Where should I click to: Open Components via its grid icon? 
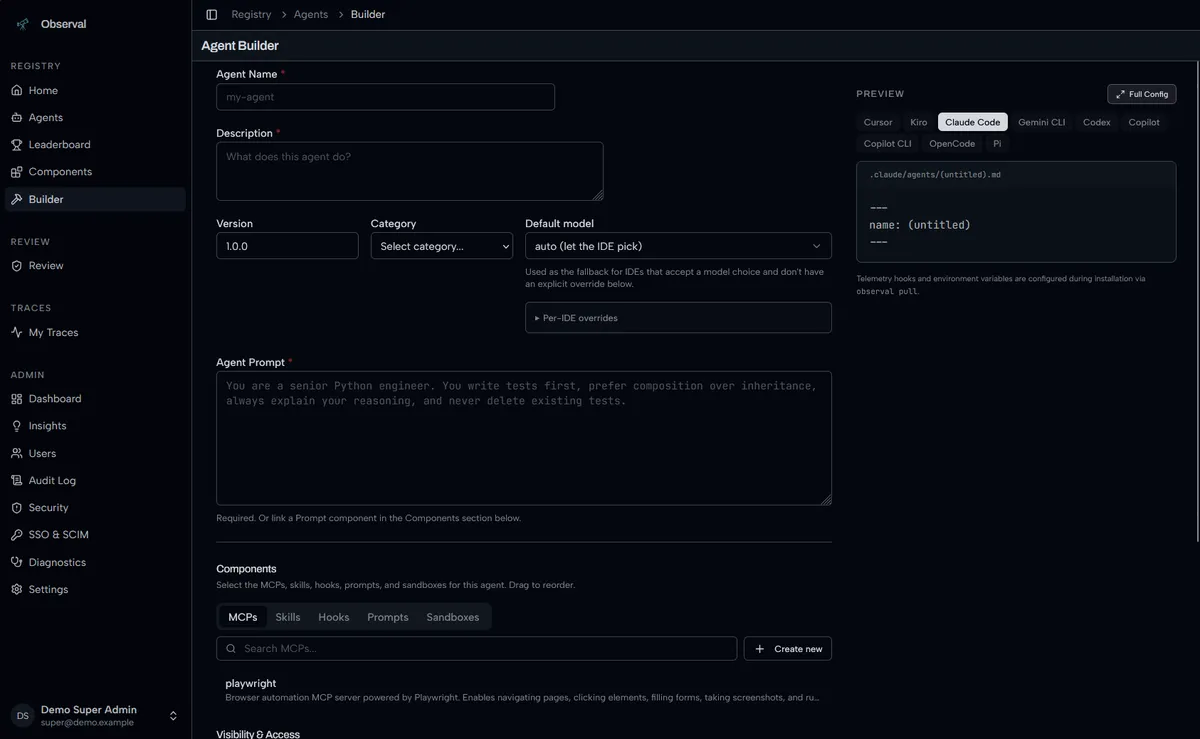[x=17, y=172]
